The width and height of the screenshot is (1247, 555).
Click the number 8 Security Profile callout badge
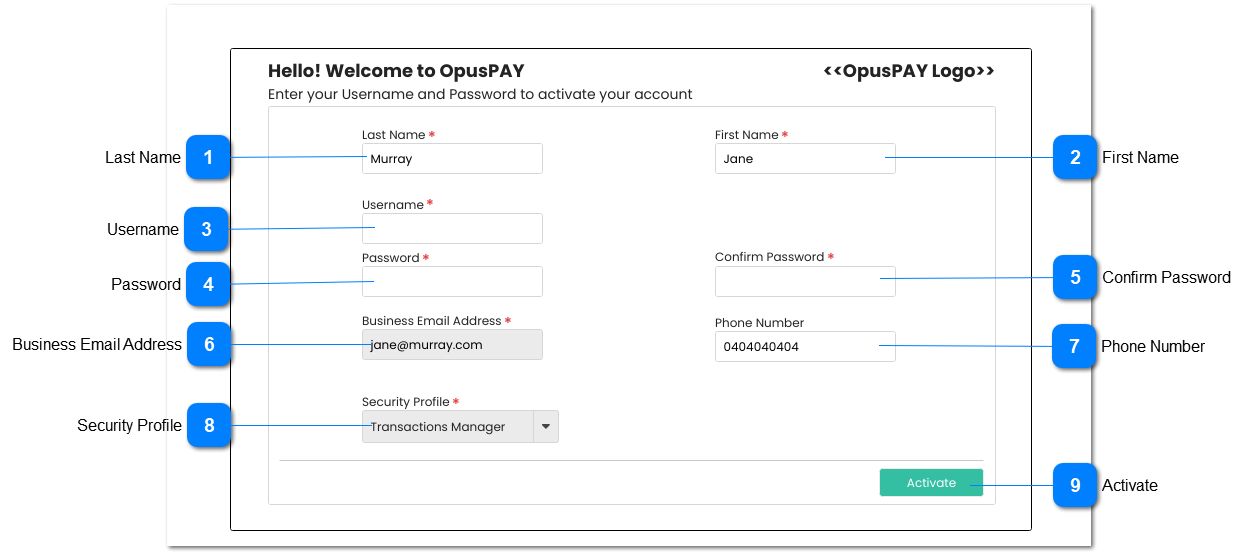point(209,425)
